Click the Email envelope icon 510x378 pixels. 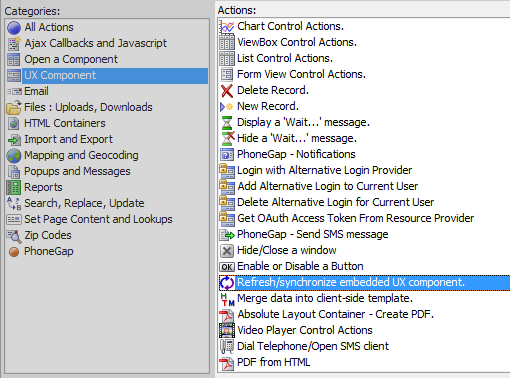14,91
